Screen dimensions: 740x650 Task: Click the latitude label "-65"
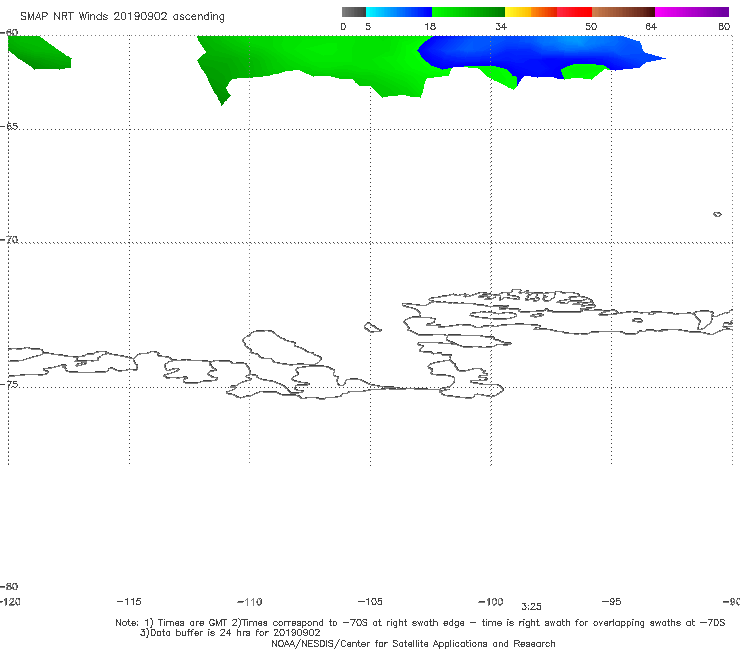pos(9,127)
